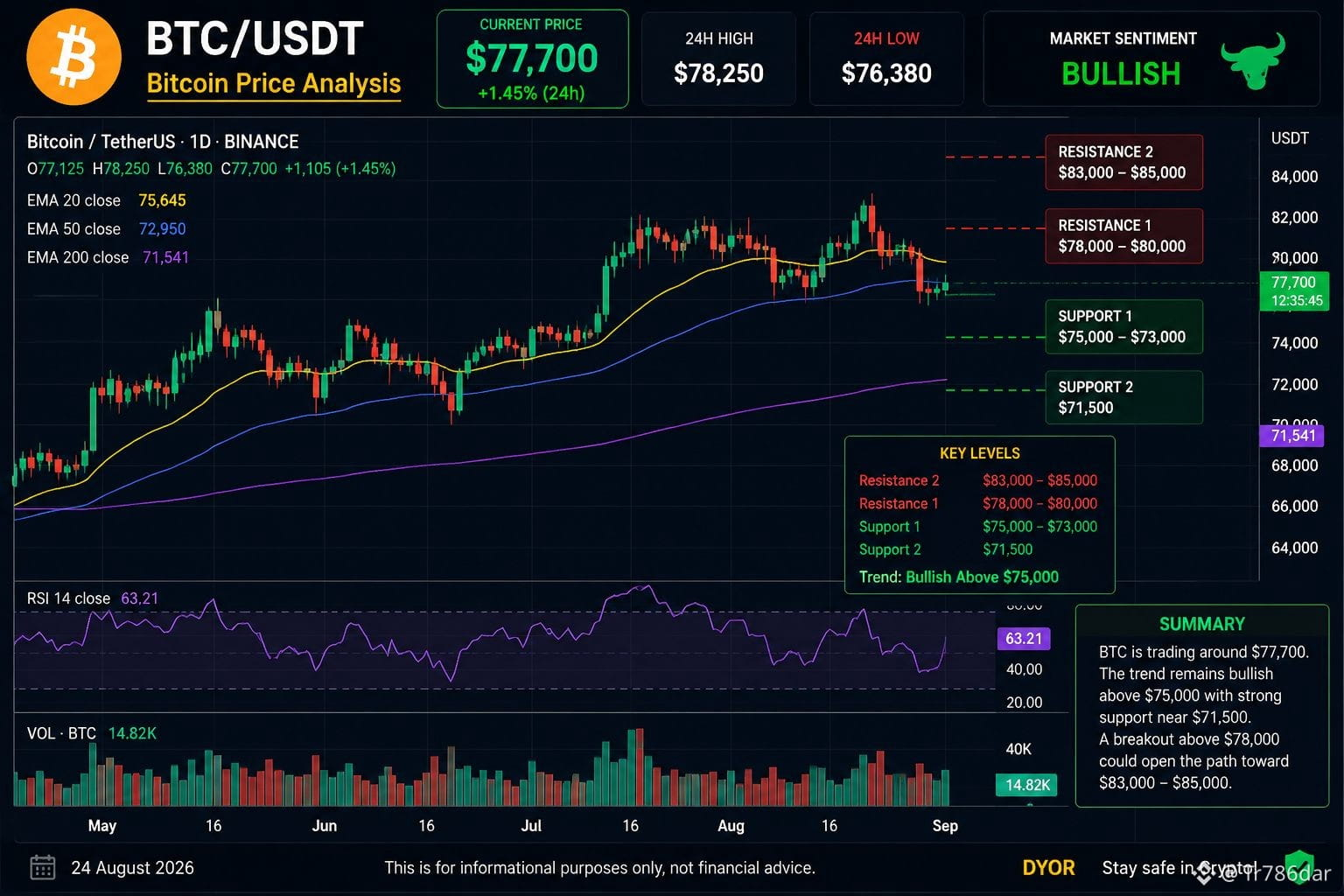Click the purple 71,541 price axis tag
Screen dimensions: 1344x896
[x=1292, y=436]
